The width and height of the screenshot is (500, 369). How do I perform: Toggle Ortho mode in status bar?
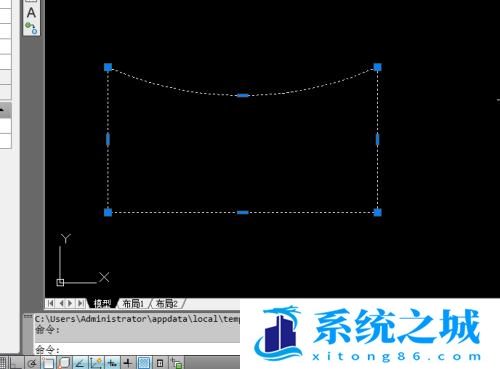coord(16,363)
